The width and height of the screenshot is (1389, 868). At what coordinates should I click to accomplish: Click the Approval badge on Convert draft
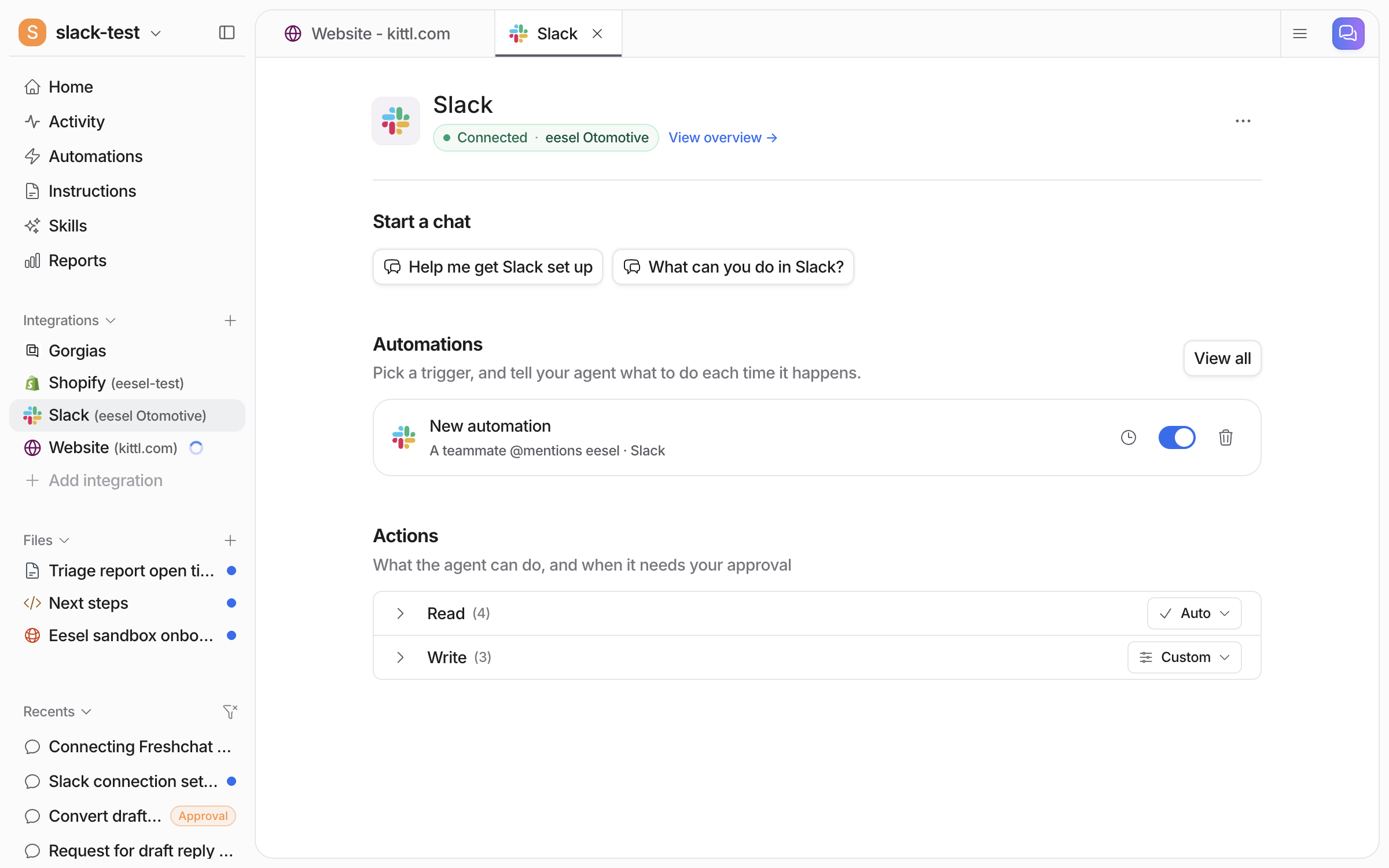pos(203,816)
